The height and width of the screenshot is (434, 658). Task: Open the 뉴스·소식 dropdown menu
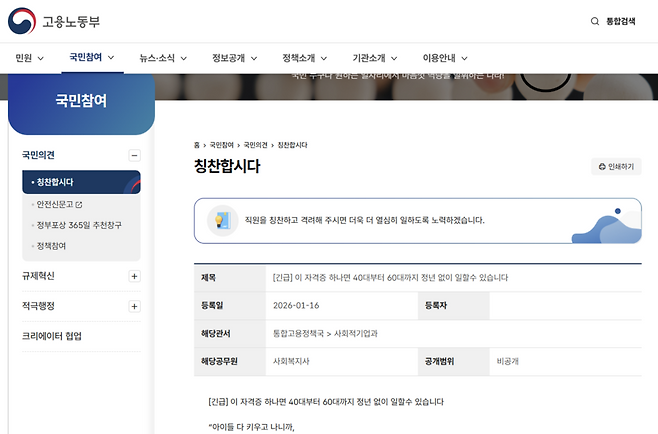[x=160, y=58]
